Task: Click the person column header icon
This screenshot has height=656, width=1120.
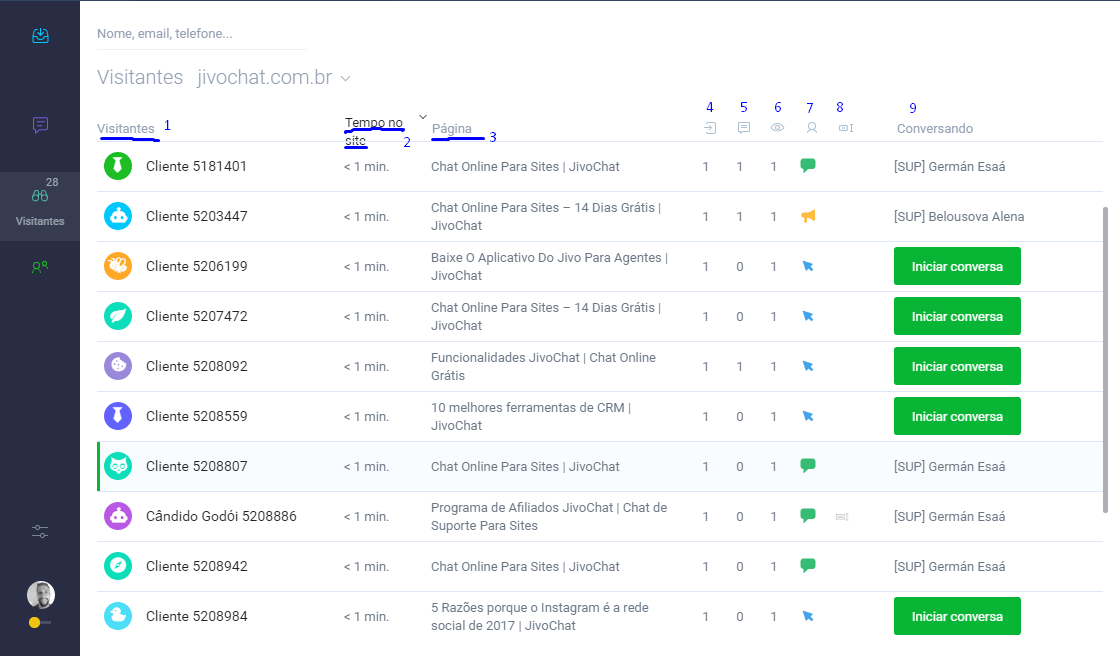Action: tap(811, 128)
